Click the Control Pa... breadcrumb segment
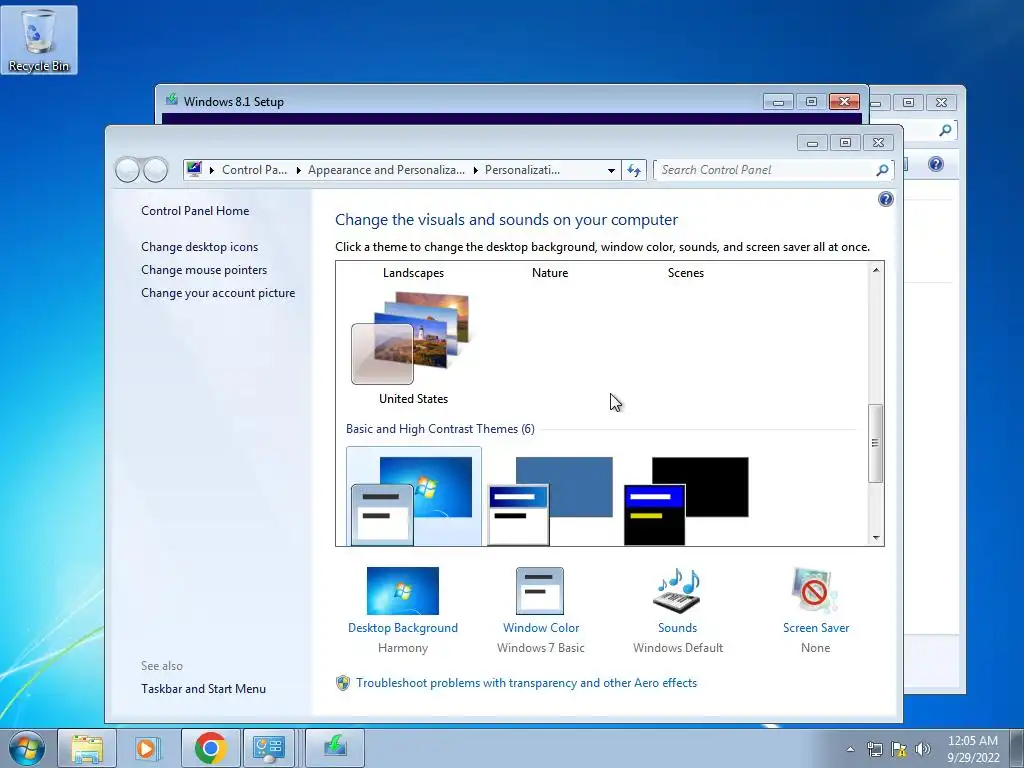This screenshot has height=768, width=1024. click(255, 170)
